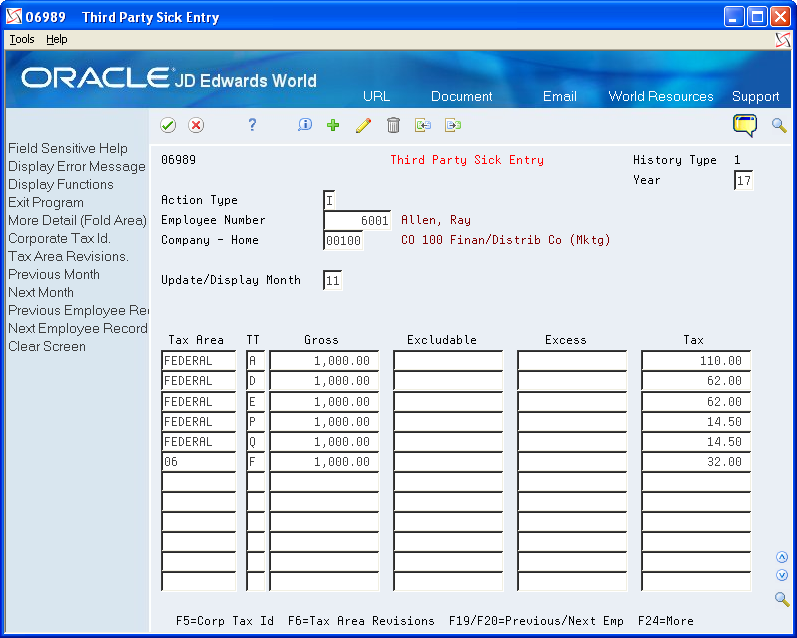Click the next record arrow toolbar icon
The width and height of the screenshot is (797, 638).
tap(453, 125)
